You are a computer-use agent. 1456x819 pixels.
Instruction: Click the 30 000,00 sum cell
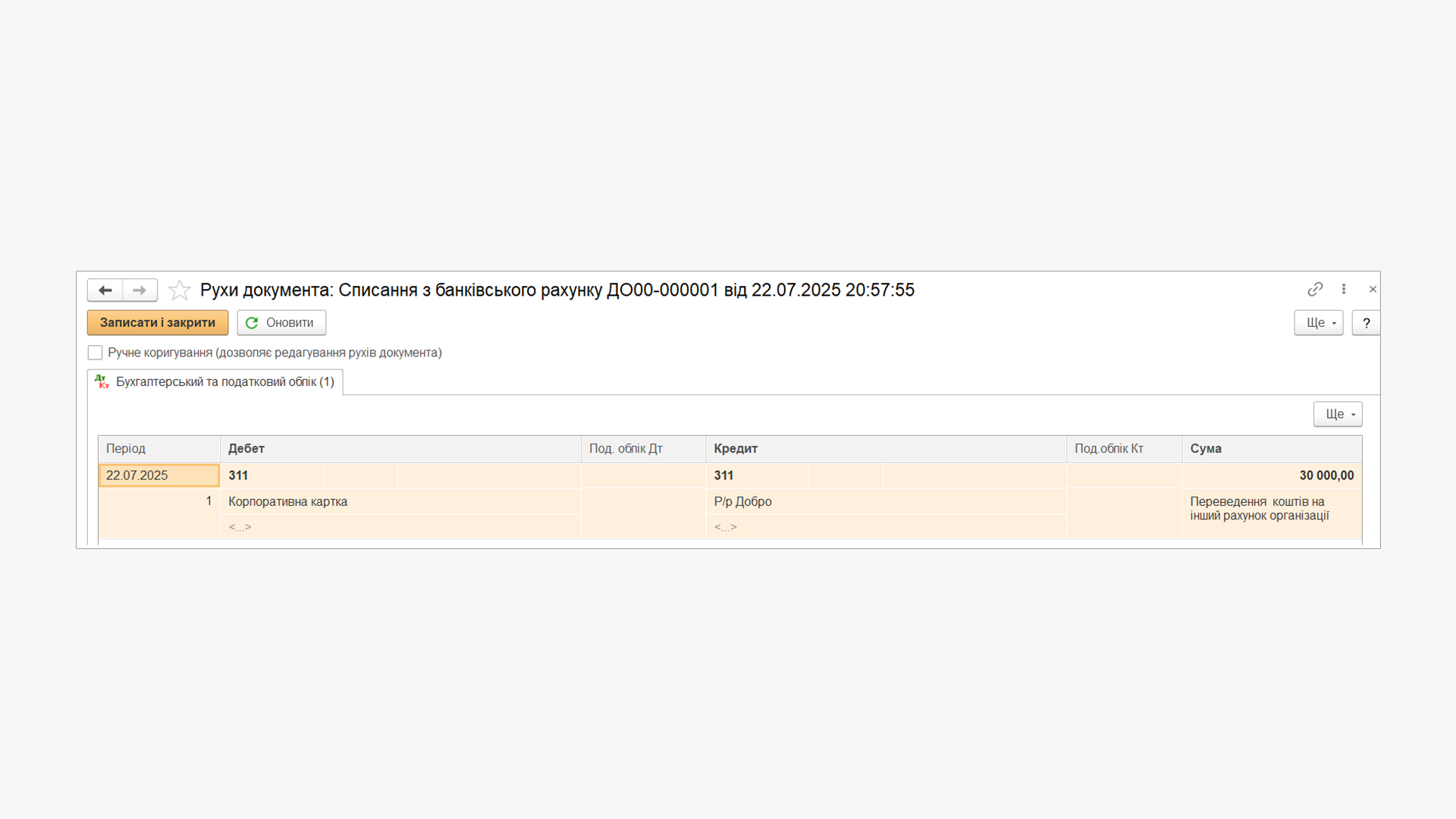[x=1326, y=475]
